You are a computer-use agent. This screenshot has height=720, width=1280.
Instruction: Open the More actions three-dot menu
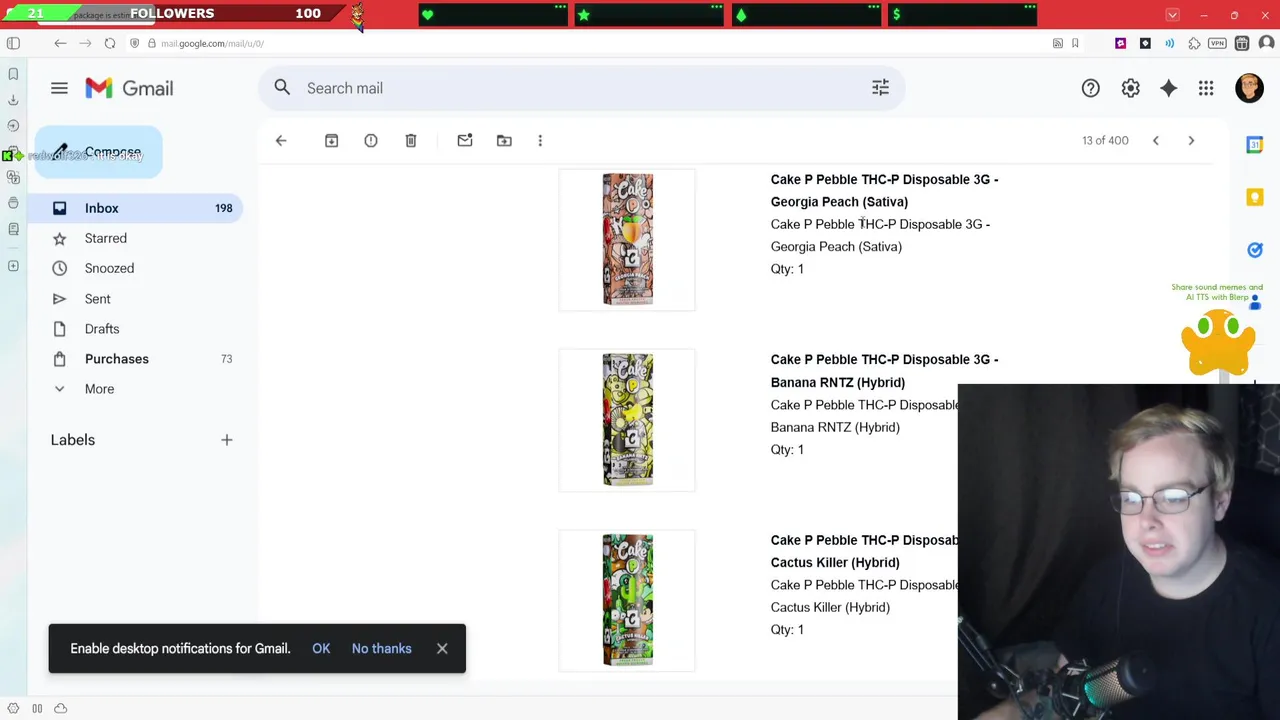[540, 140]
